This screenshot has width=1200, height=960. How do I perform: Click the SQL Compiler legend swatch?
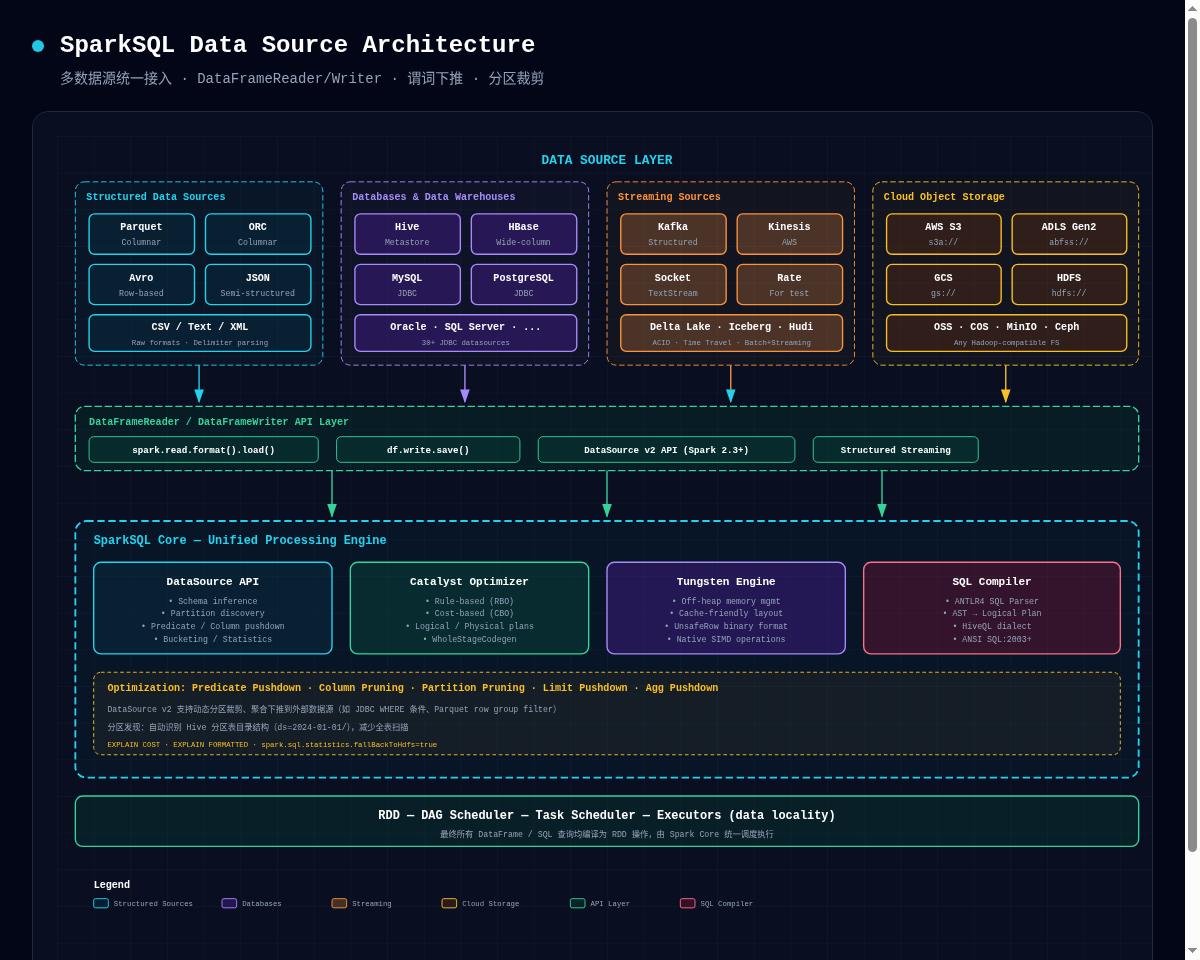[688, 903]
